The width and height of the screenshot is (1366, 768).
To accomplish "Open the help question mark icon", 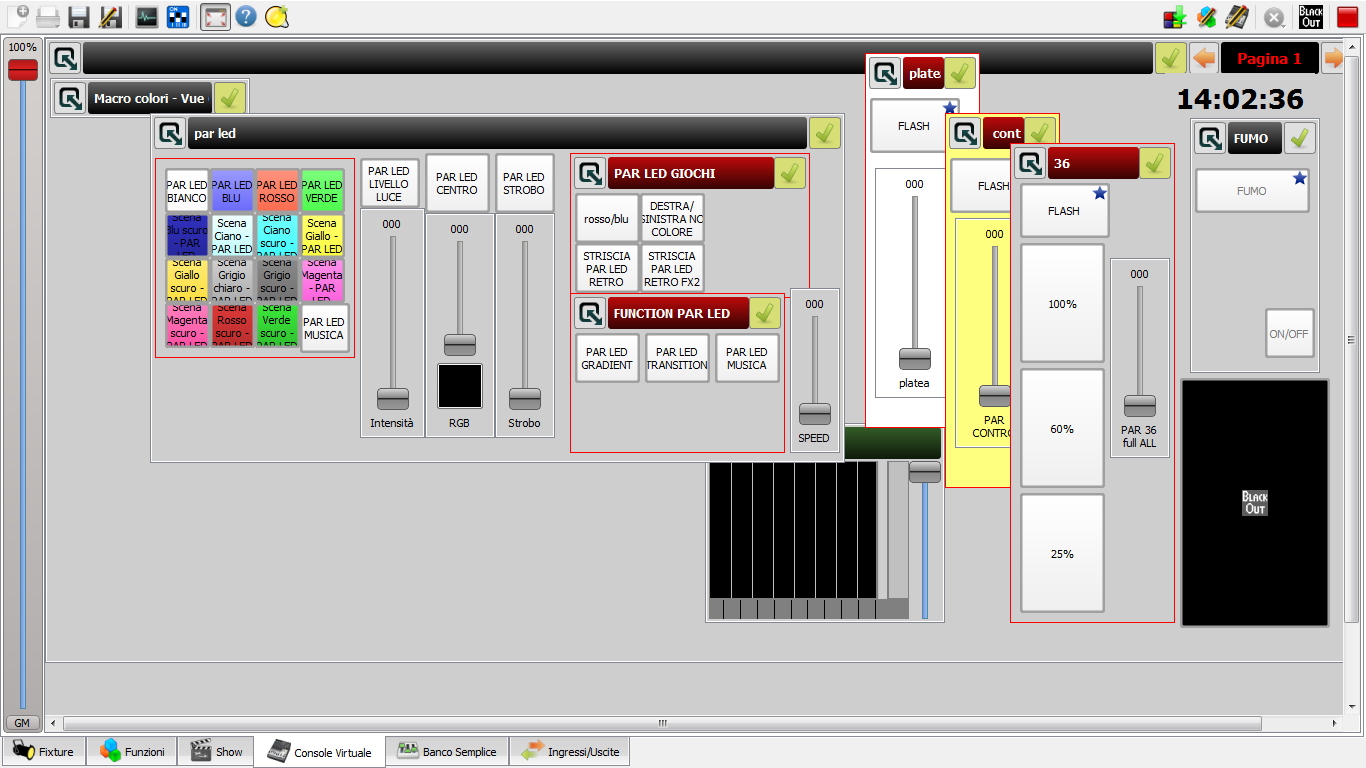I will [x=246, y=16].
